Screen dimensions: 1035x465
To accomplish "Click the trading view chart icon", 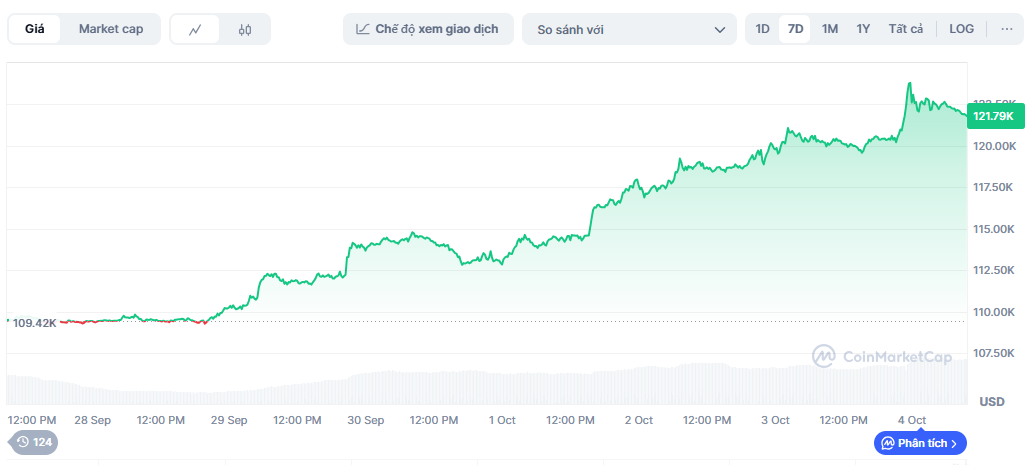I will pos(363,29).
